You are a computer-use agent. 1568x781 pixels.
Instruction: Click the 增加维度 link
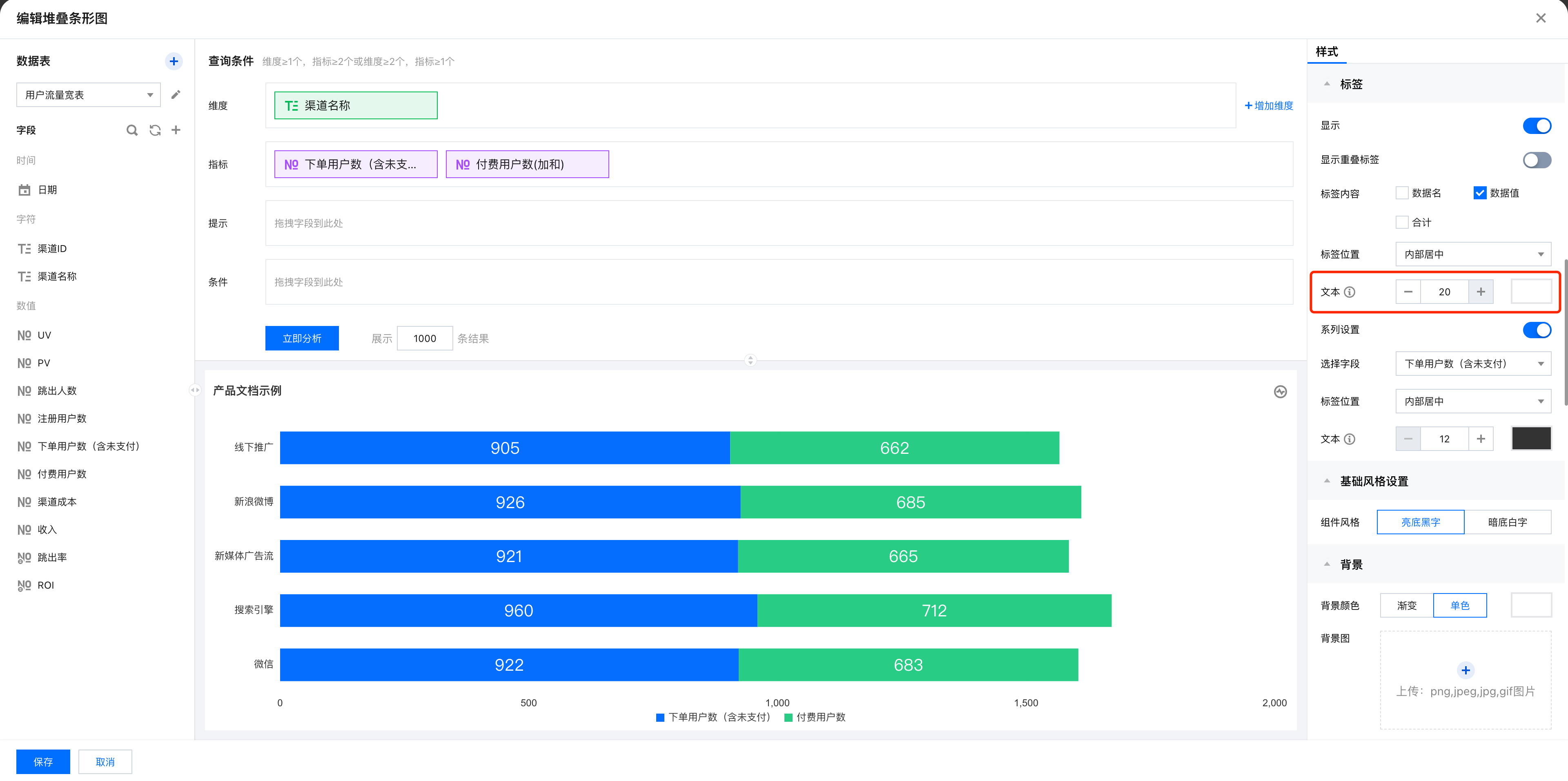(x=1269, y=106)
